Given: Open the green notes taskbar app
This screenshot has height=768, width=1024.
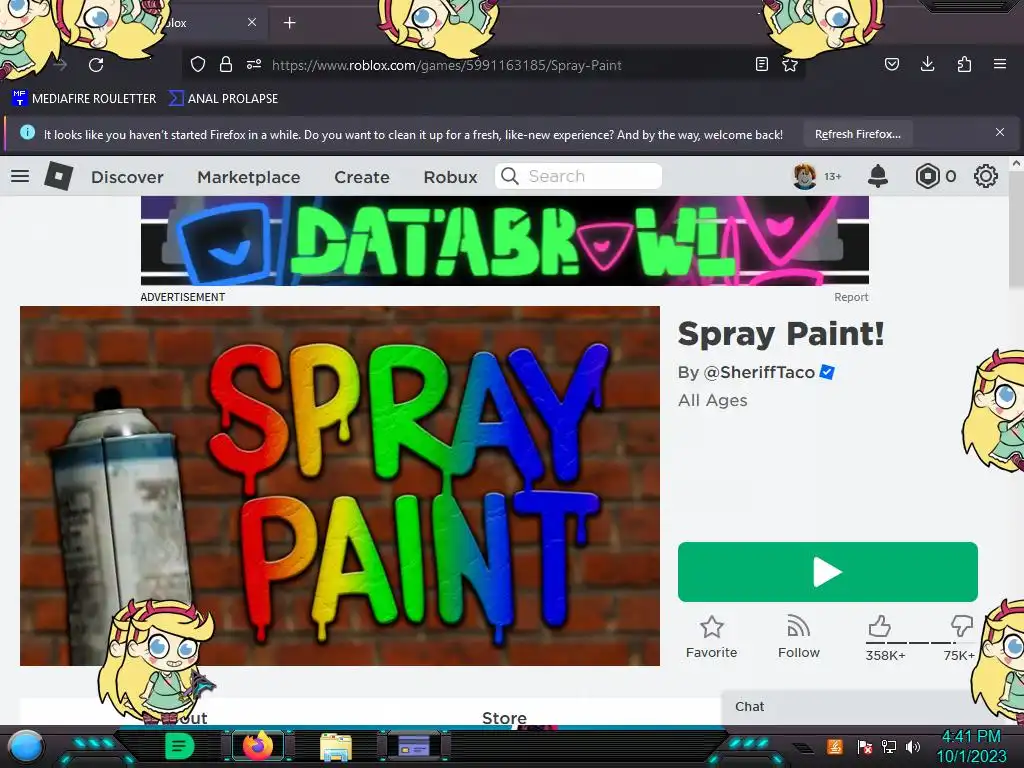Looking at the screenshot, I should (x=179, y=746).
